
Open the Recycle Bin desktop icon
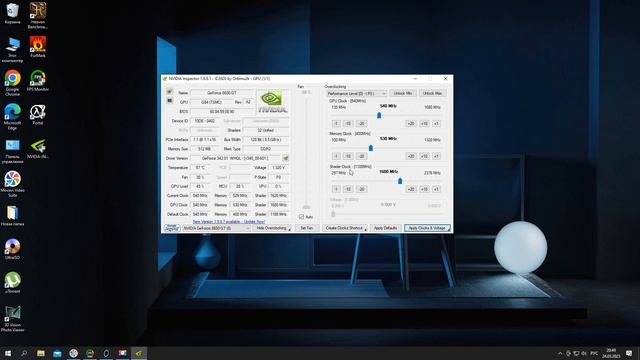point(12,13)
